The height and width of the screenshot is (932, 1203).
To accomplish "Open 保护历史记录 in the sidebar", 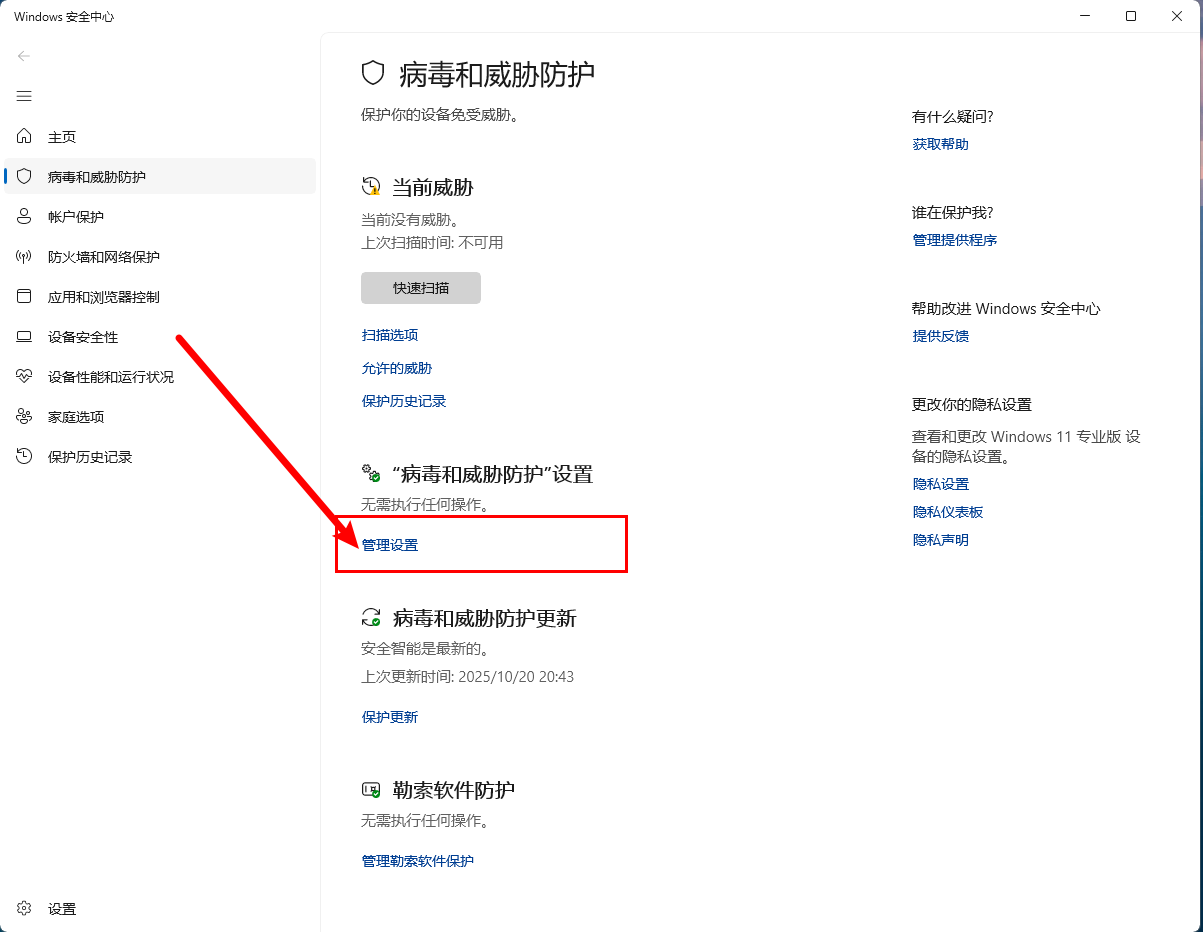I will click(x=90, y=457).
